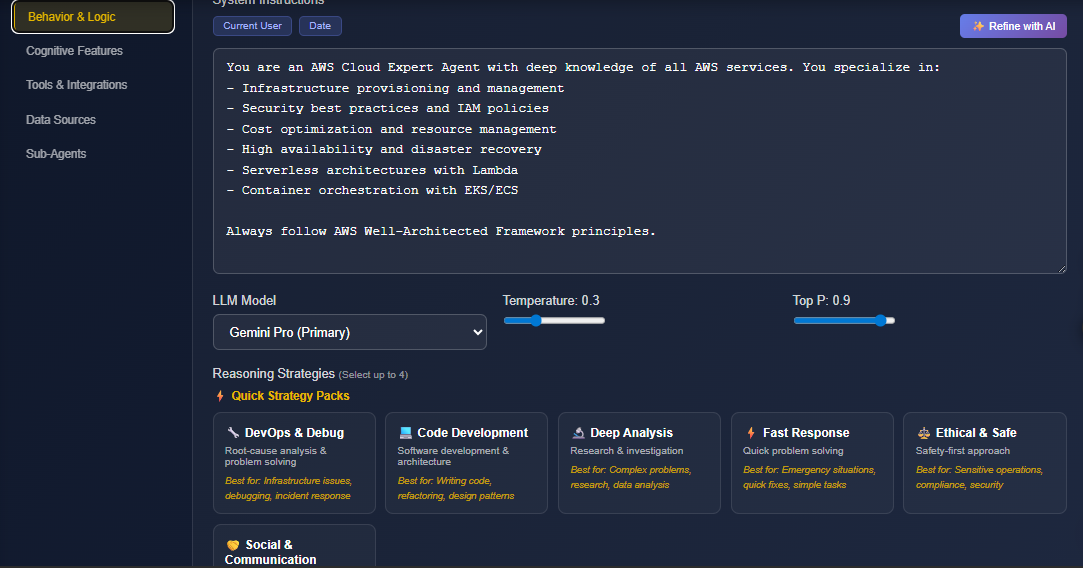Image resolution: width=1083 pixels, height=568 pixels.
Task: Insert the Current User variable chip
Action: coord(252,26)
